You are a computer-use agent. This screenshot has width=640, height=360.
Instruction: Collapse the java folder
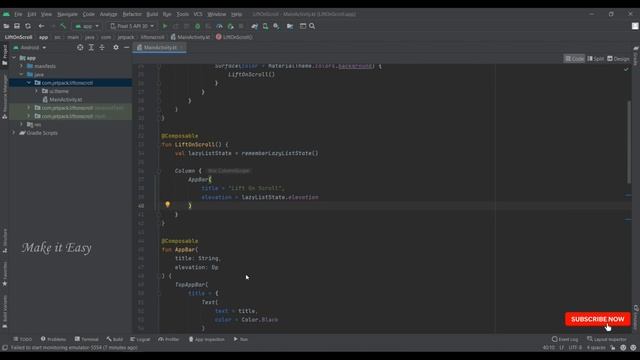22,74
